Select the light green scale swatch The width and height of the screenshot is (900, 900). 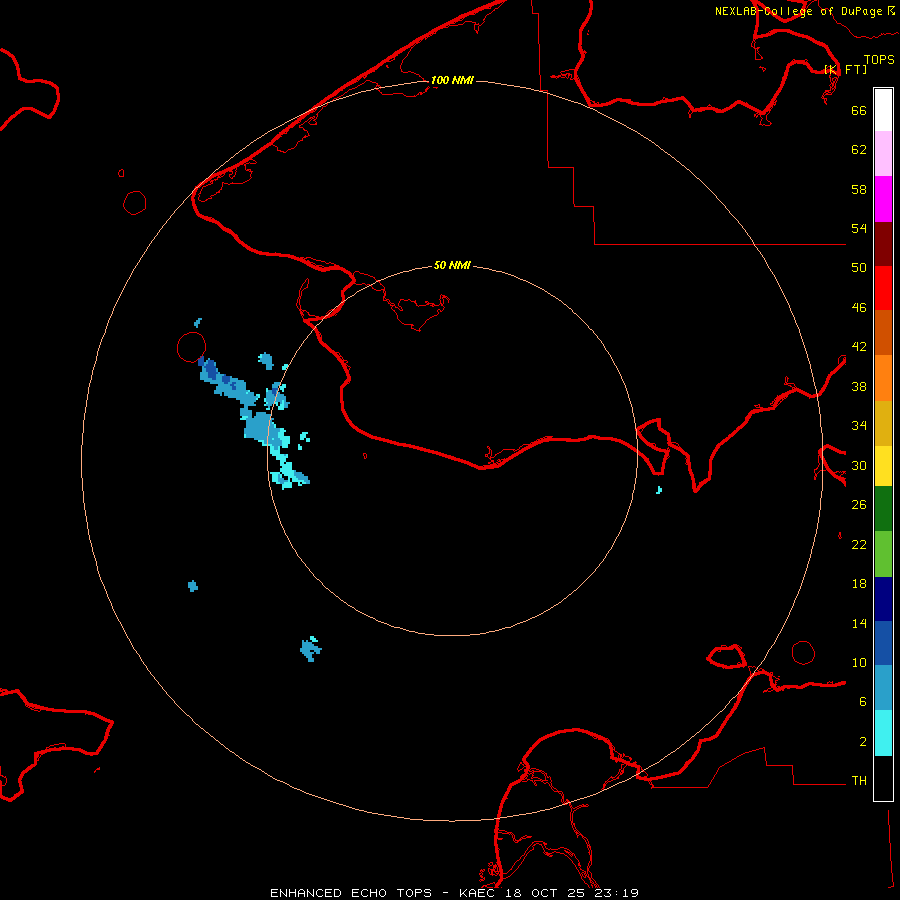click(883, 554)
